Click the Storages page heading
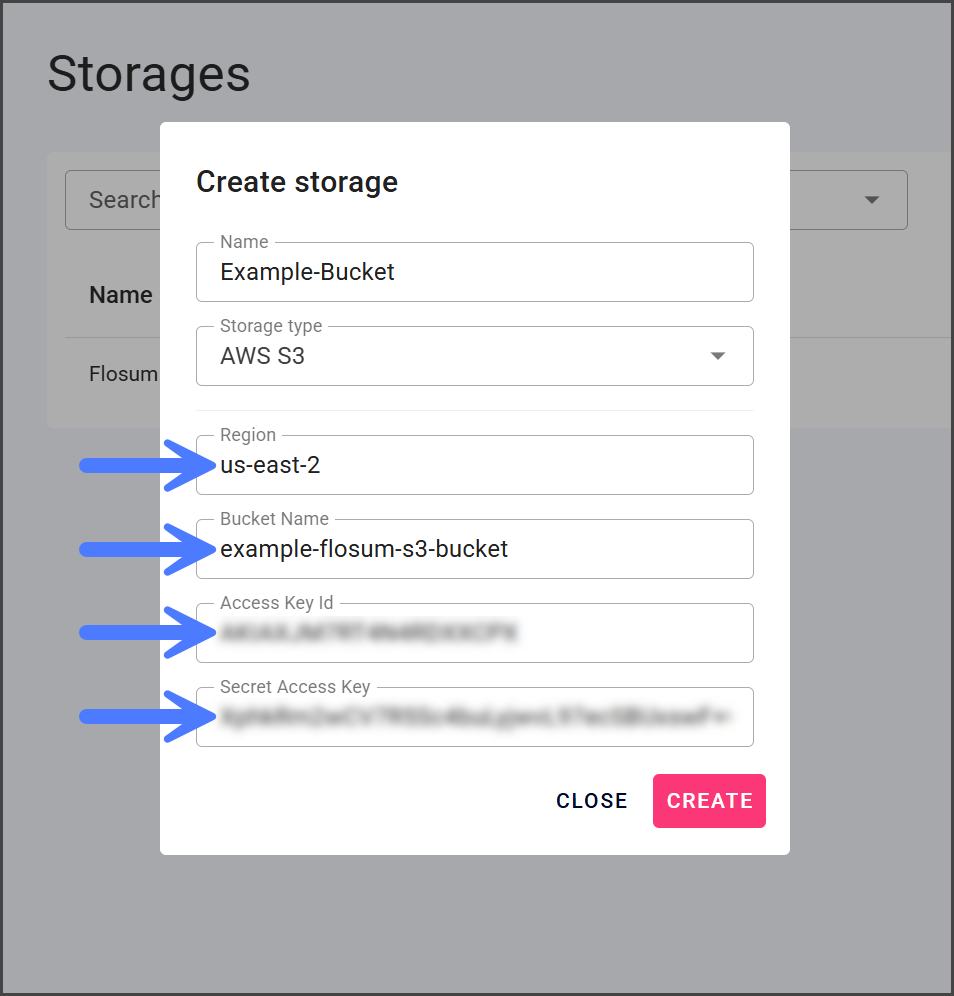Screen dimensions: 954x996 149,75
